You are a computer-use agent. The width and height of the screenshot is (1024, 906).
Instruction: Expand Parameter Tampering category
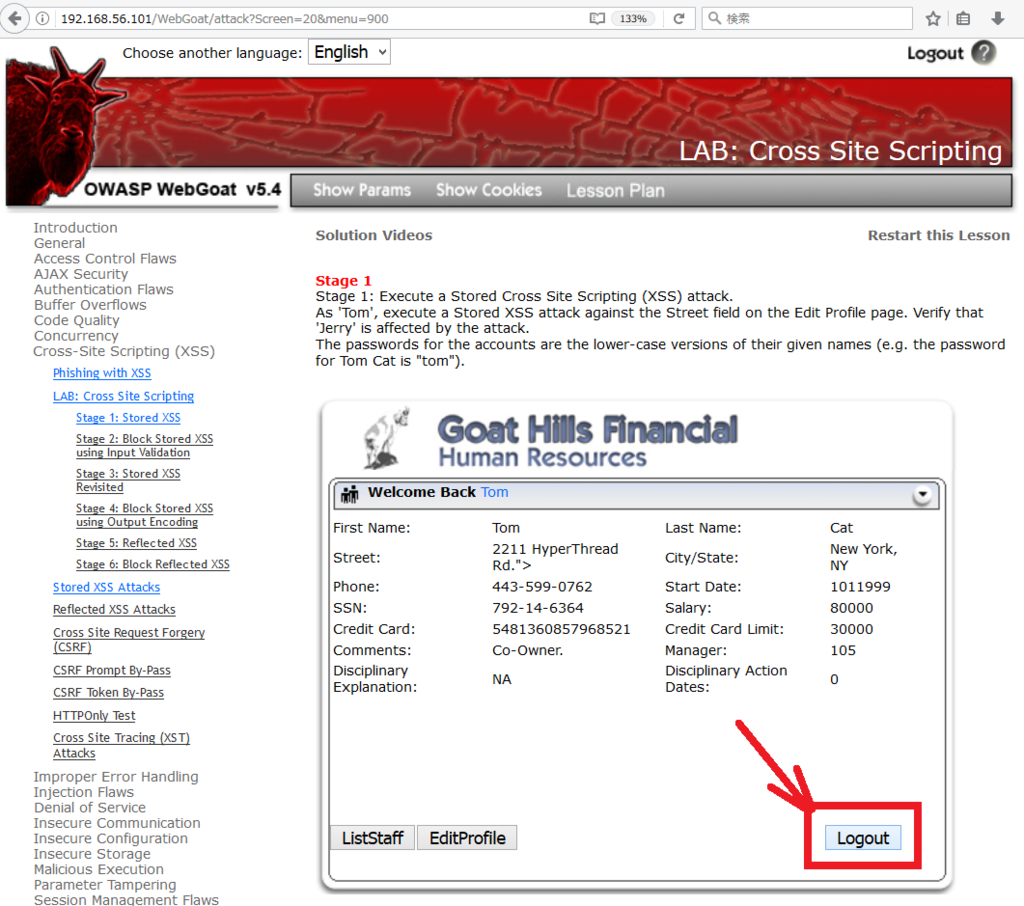point(104,885)
